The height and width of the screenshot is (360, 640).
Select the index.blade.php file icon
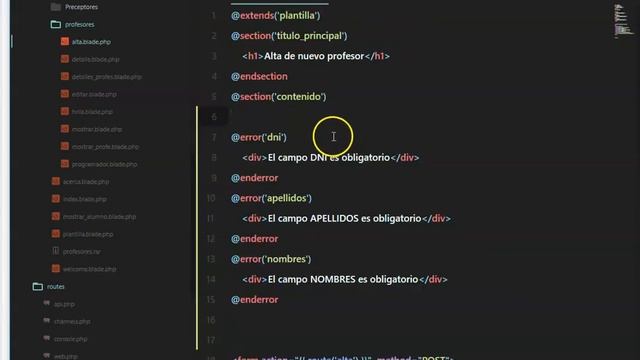[x=56, y=199]
